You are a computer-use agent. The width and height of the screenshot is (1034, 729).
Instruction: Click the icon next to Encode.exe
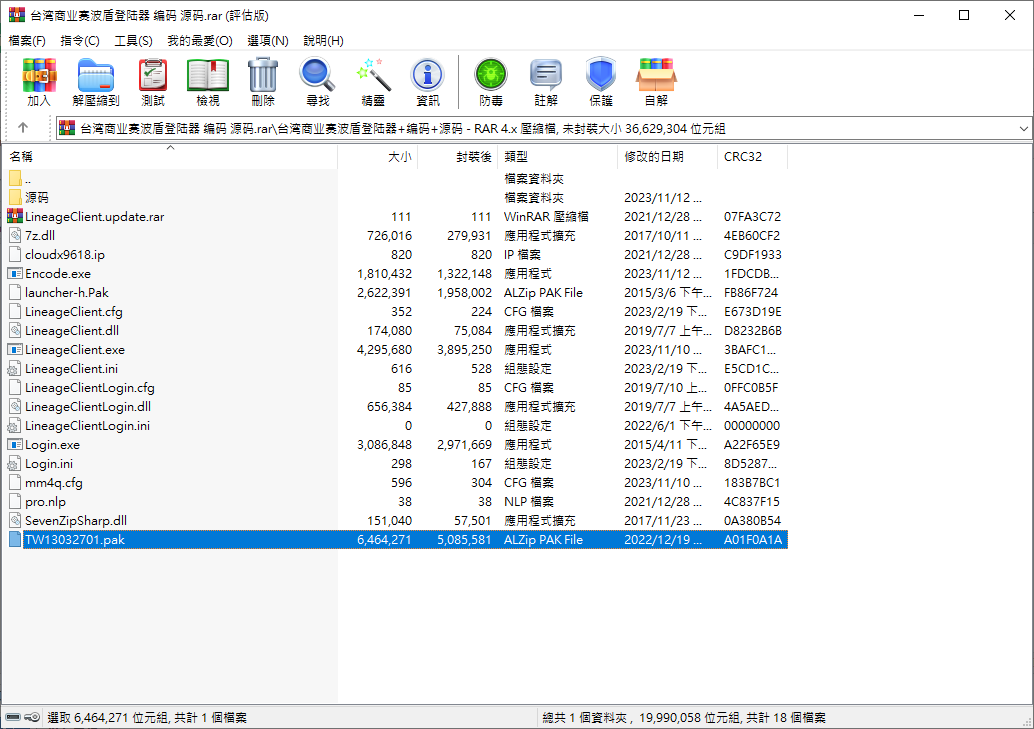pos(15,273)
